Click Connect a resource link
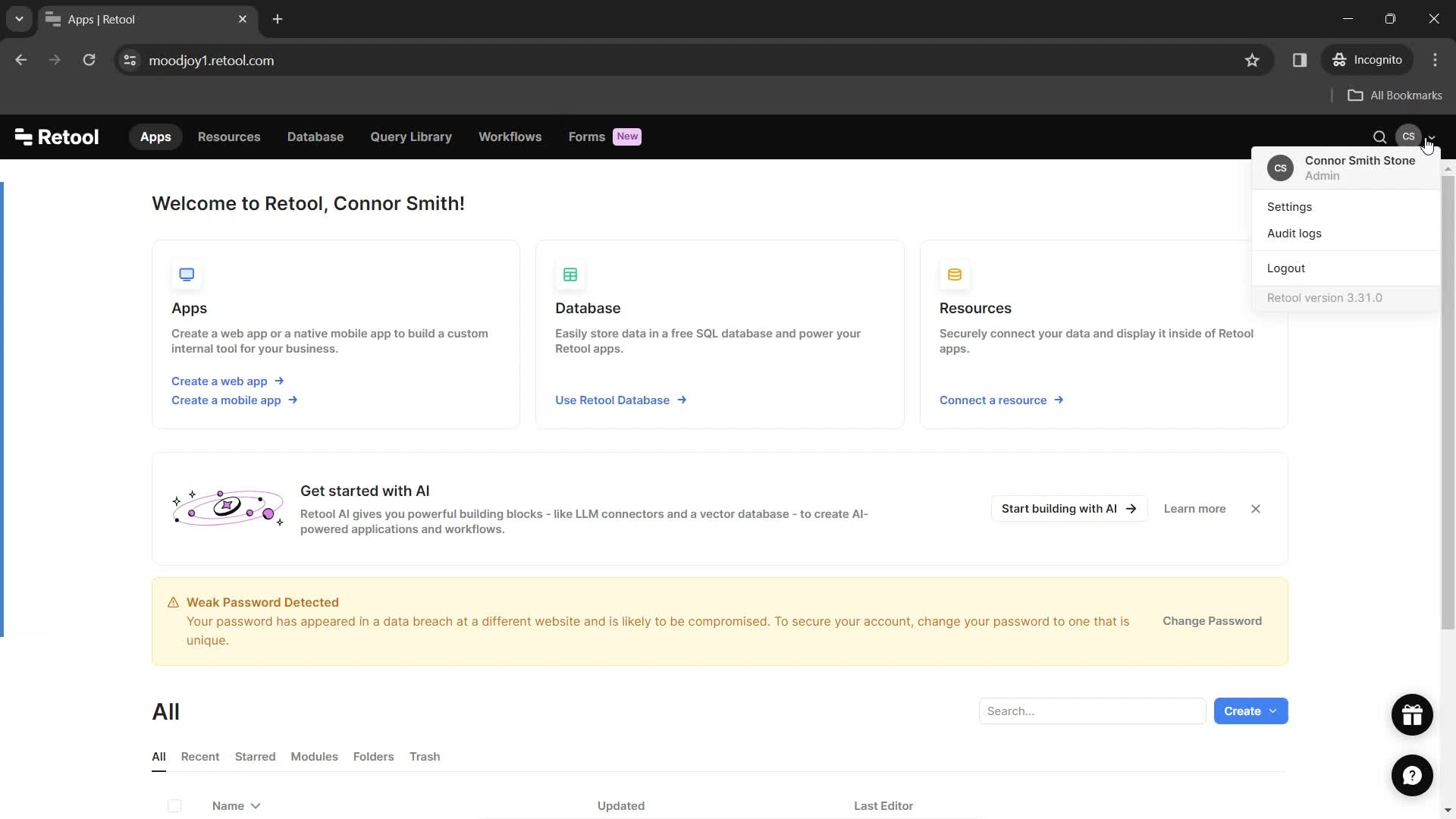The width and height of the screenshot is (1456, 819). [1002, 400]
